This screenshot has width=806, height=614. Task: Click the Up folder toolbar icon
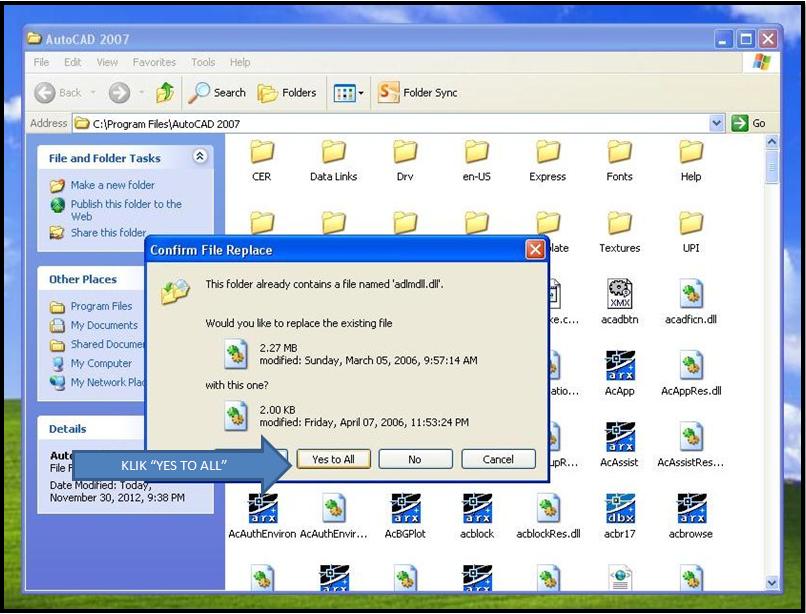[x=165, y=93]
